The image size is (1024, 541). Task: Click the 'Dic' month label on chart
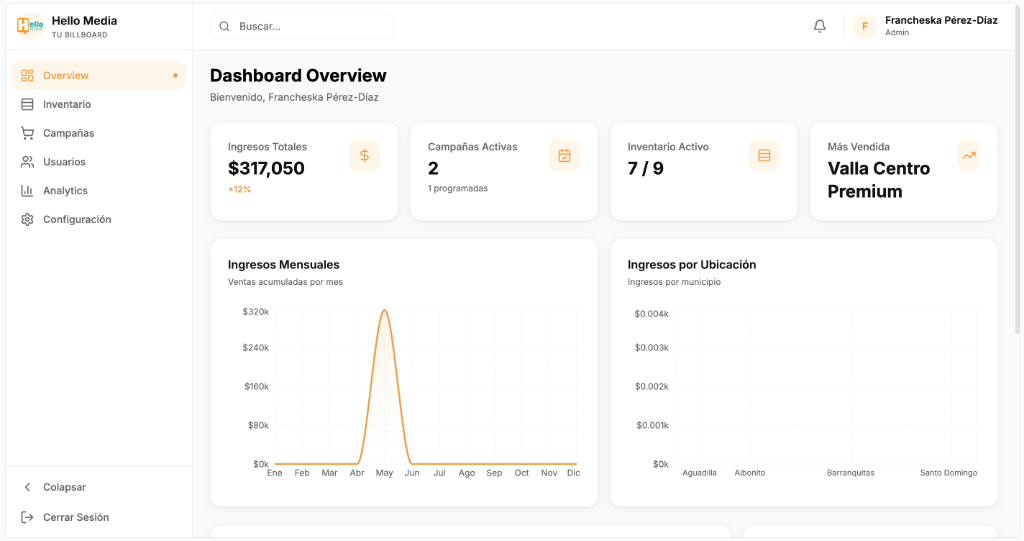point(573,473)
